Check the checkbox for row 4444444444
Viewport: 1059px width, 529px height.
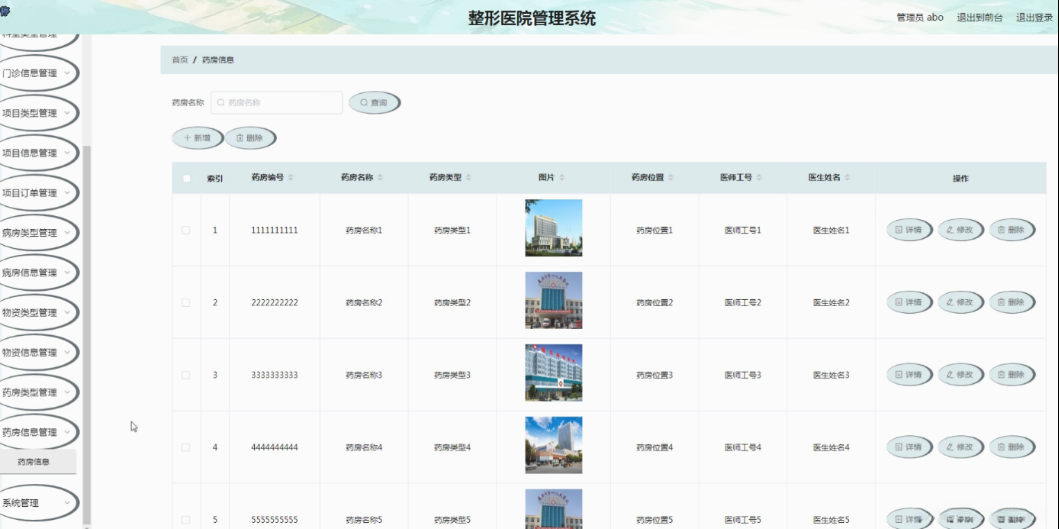click(x=186, y=447)
